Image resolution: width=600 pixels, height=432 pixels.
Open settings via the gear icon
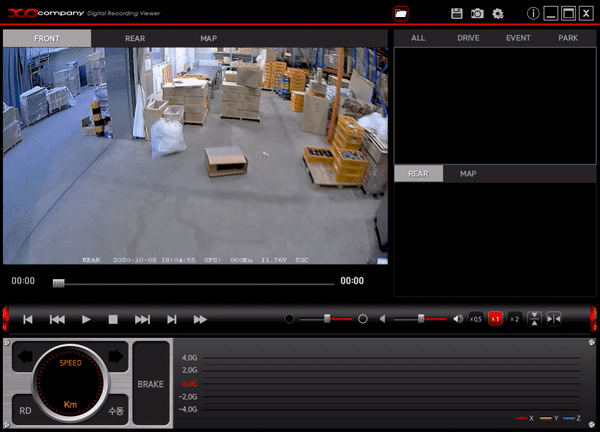(x=497, y=14)
